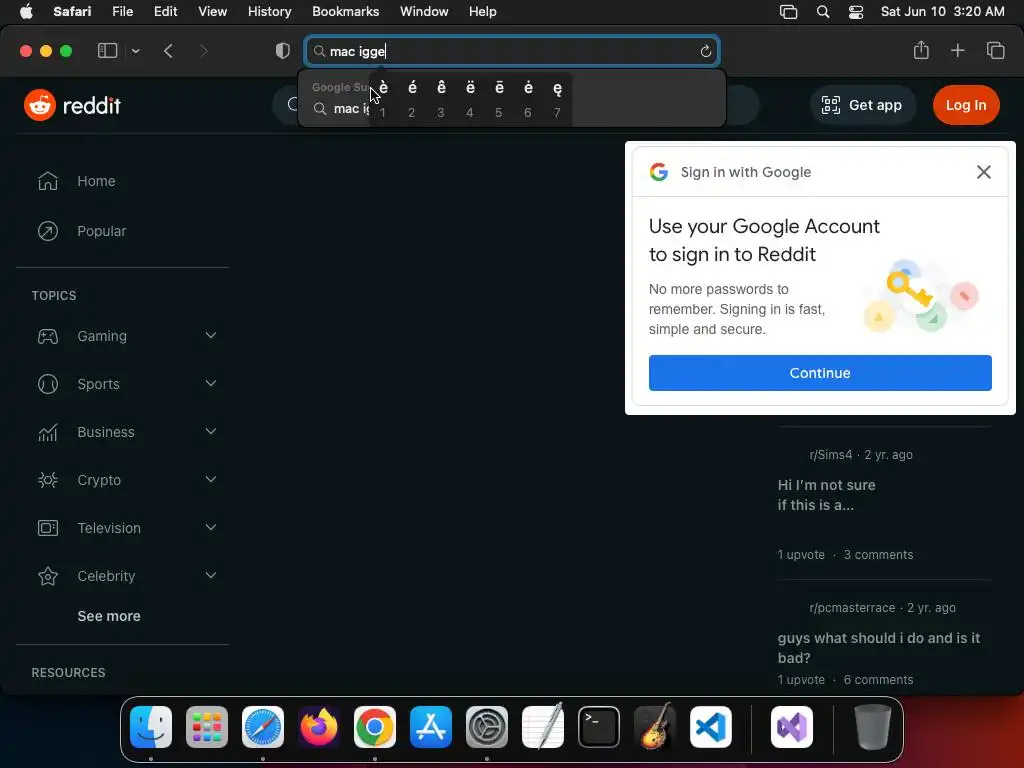Click Continue in the Google sign-in
Image resolution: width=1024 pixels, height=768 pixels.
tap(820, 373)
